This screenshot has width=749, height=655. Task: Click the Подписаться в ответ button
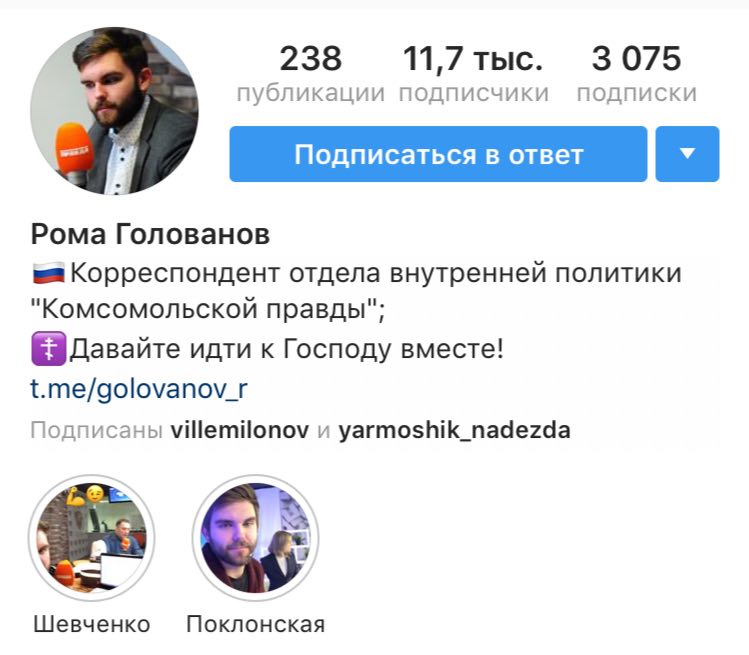(438, 154)
